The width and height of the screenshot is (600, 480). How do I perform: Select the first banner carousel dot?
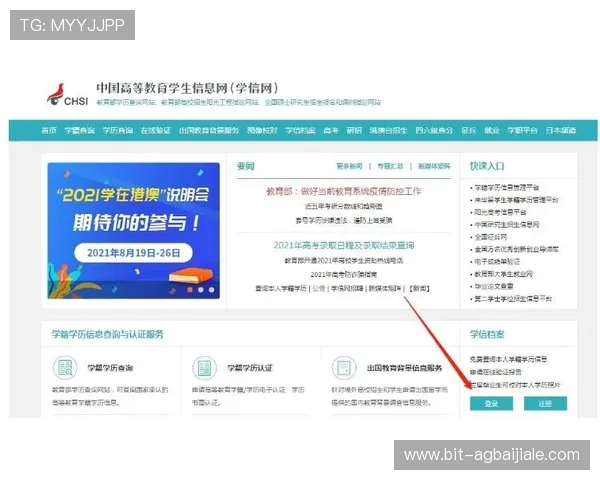click(190, 290)
